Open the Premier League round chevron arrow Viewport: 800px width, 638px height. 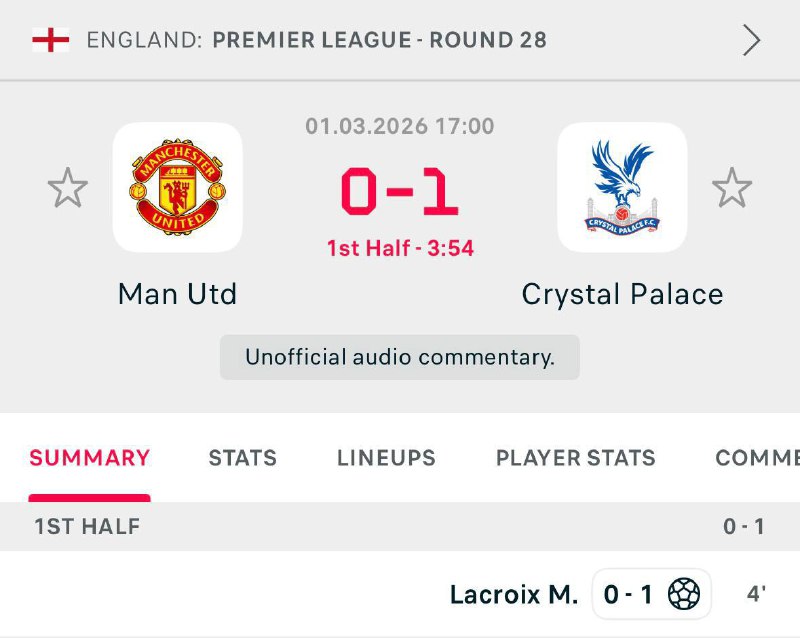751,40
